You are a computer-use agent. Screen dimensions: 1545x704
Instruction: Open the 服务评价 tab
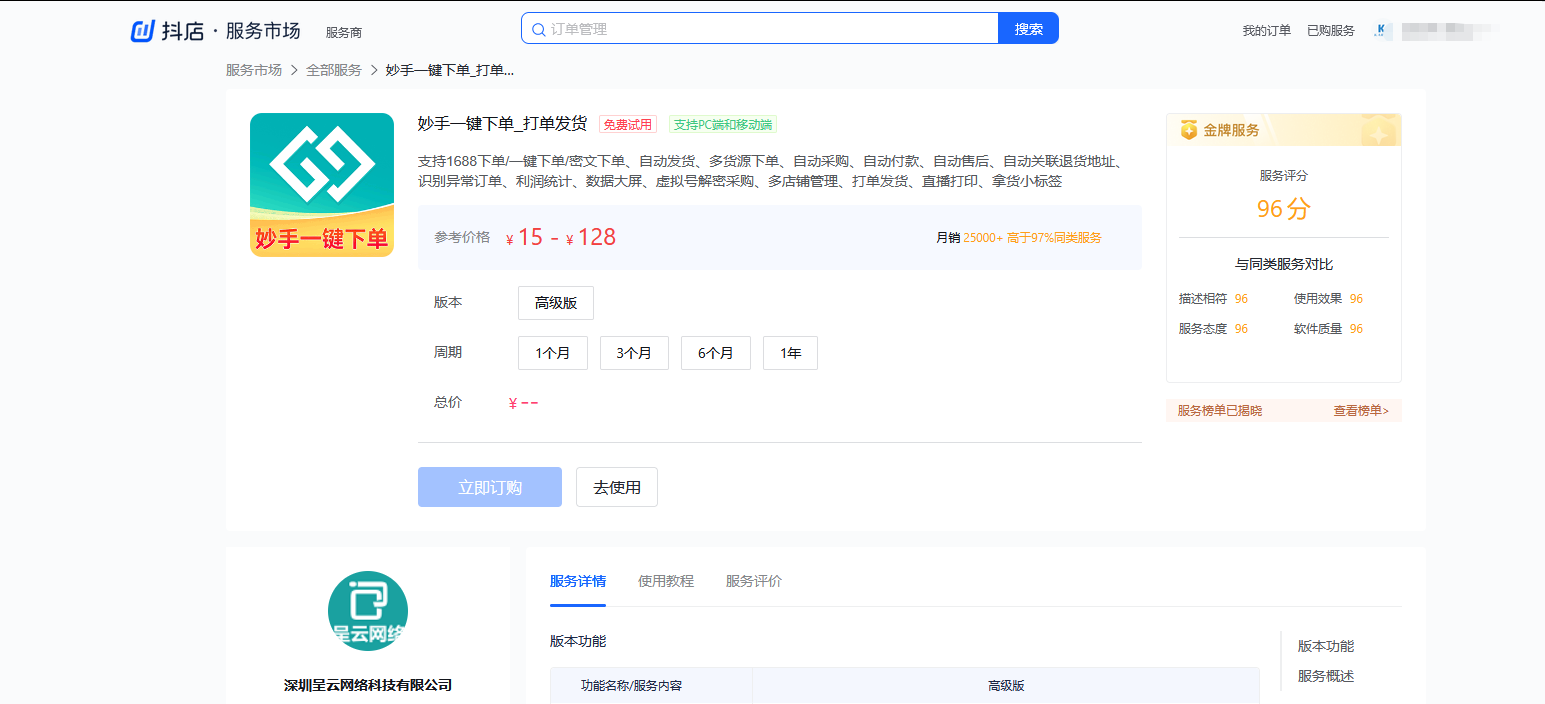coord(754,581)
